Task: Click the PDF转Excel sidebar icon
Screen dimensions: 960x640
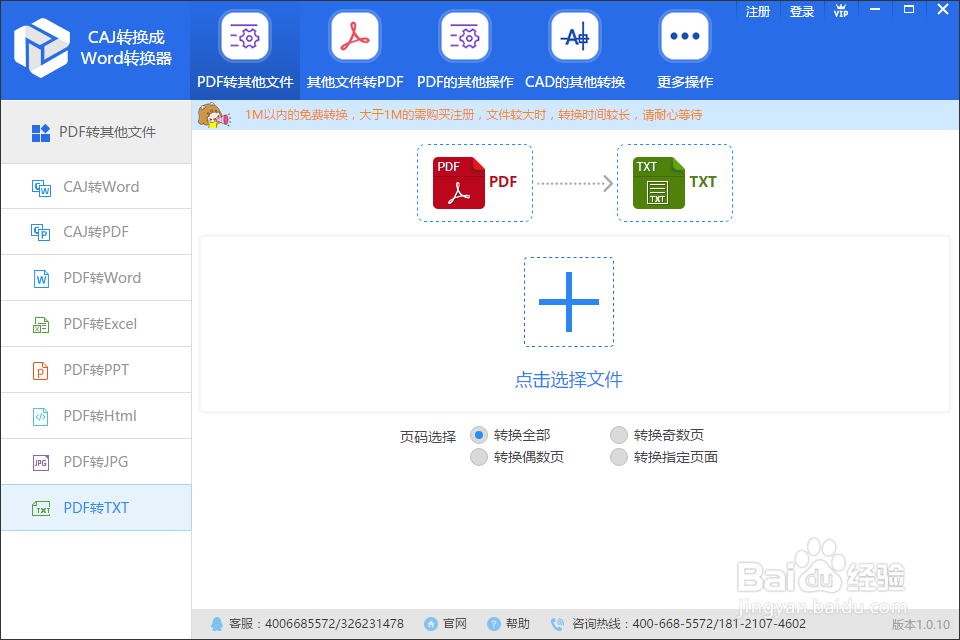Action: (x=41, y=325)
